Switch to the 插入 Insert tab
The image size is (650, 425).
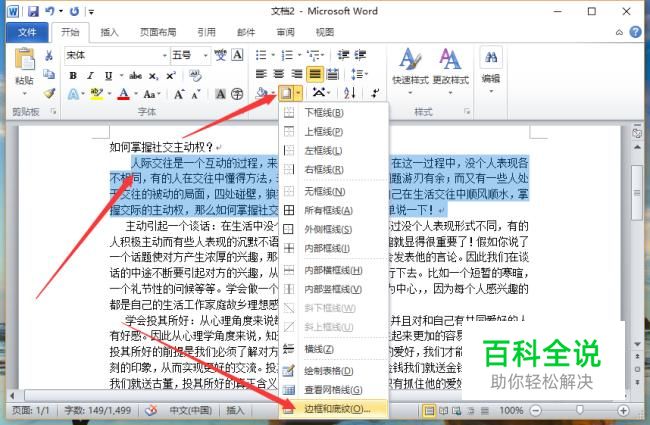109,32
